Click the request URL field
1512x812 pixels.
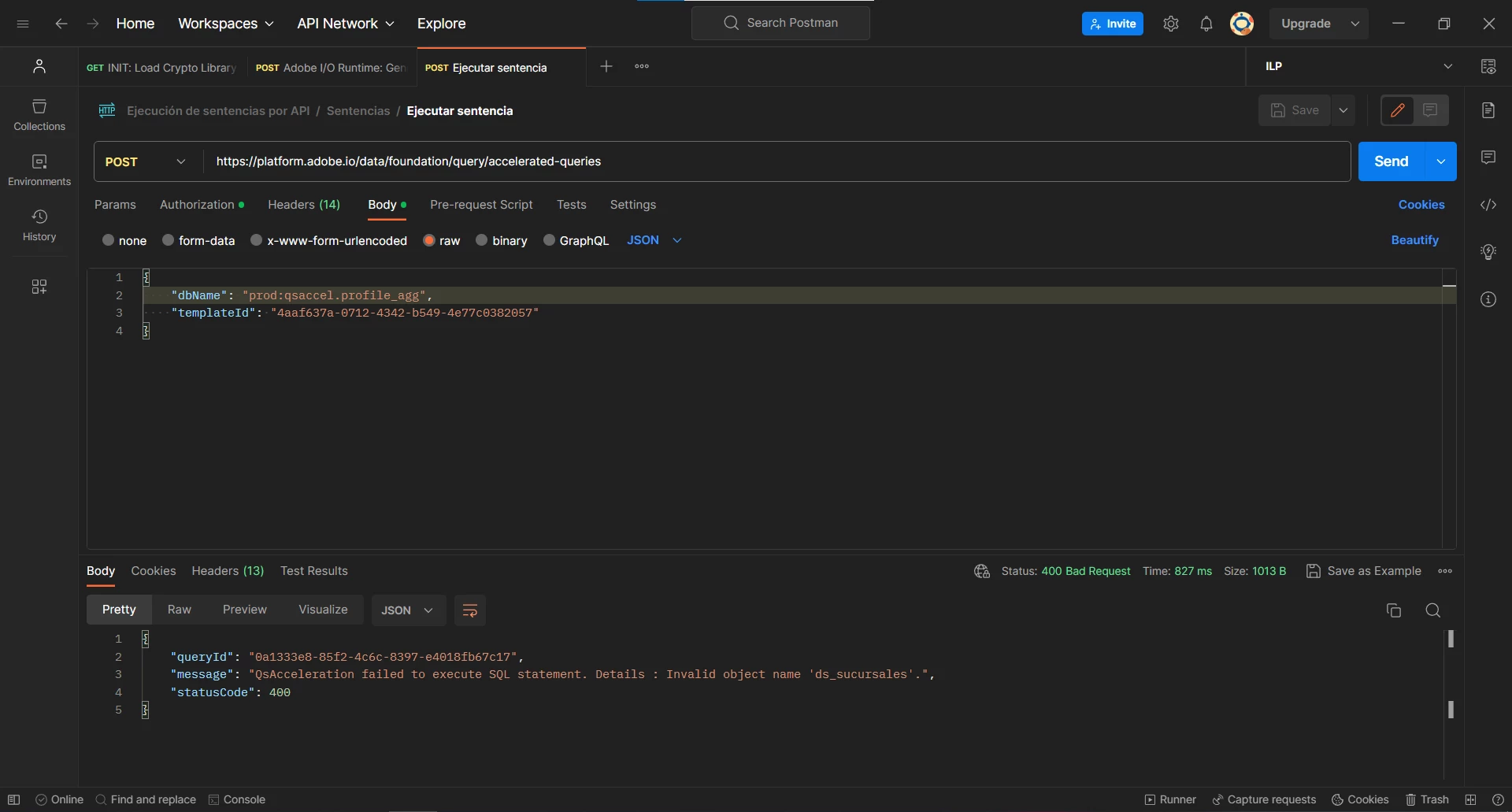pyautogui.click(x=777, y=161)
